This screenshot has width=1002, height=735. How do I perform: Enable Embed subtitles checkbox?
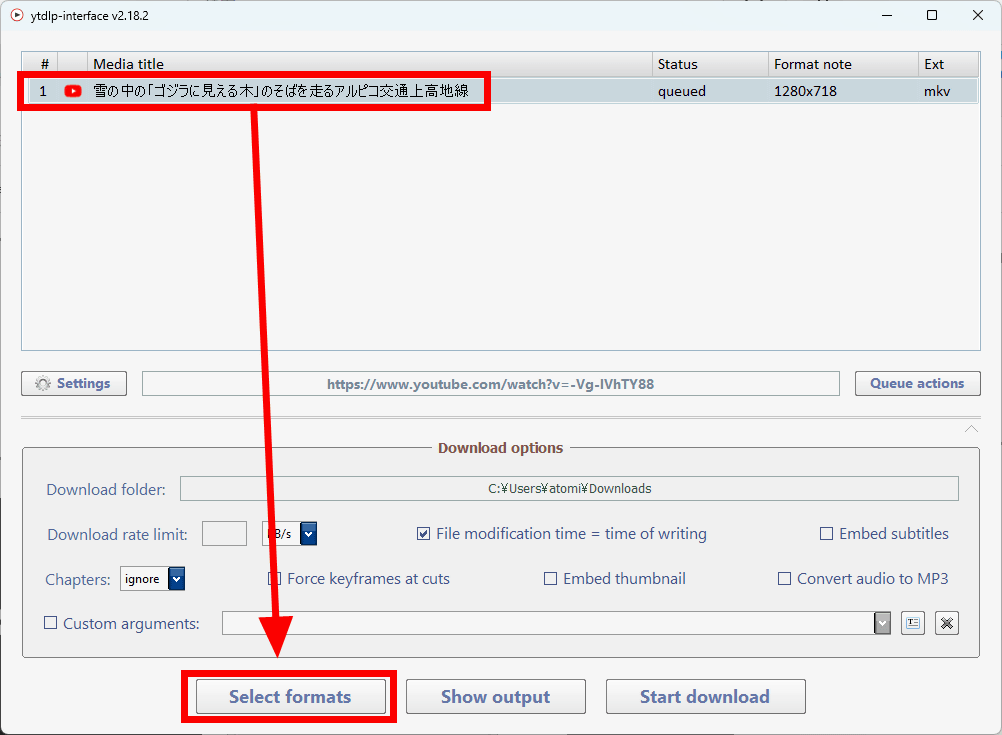826,534
